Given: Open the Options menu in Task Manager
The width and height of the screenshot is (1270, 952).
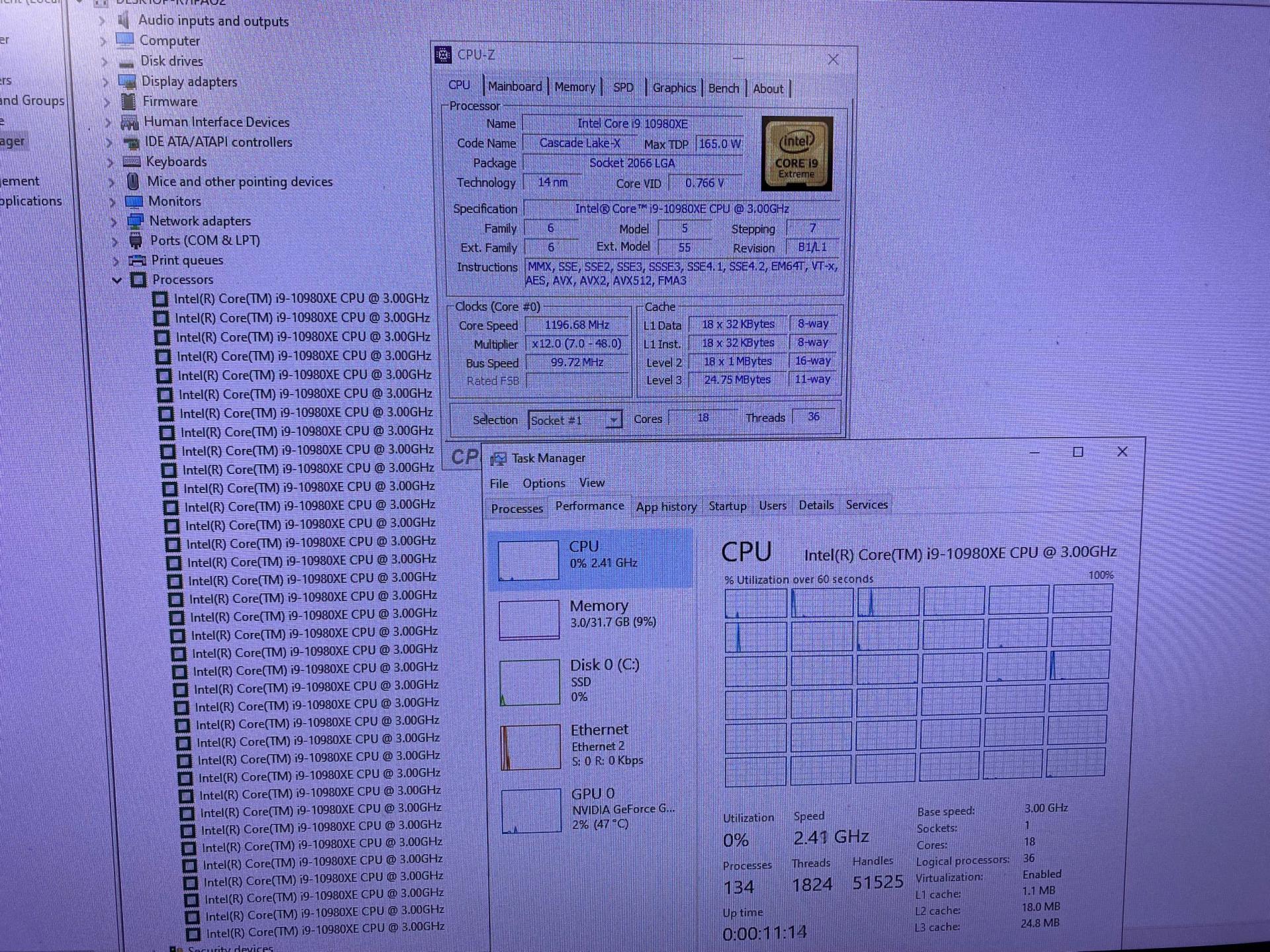Looking at the screenshot, I should coord(544,483).
